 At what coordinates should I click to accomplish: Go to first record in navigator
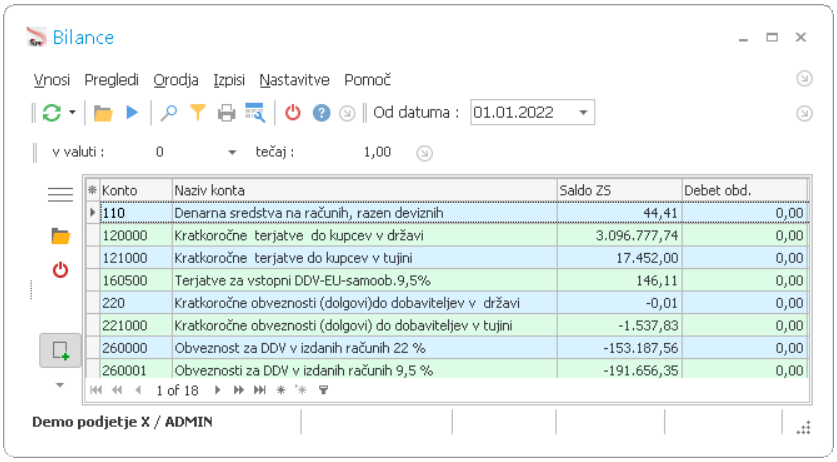point(96,390)
